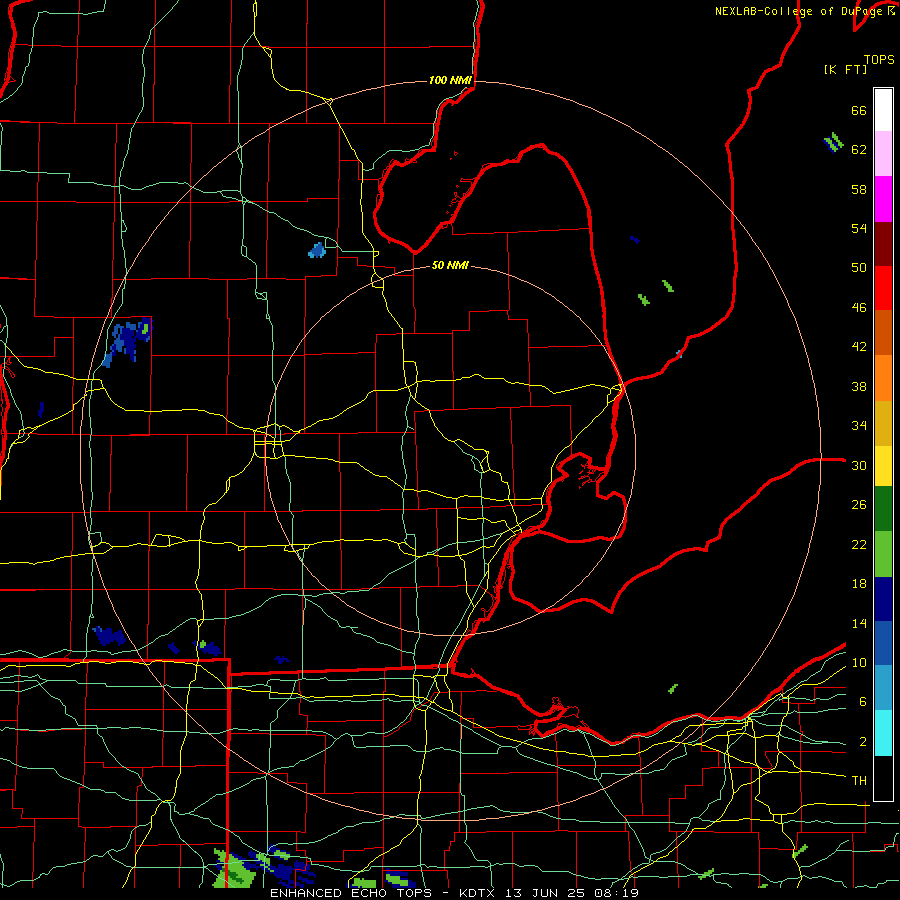Click the "18" scale label
The width and height of the screenshot is (900, 900).
coord(859,584)
